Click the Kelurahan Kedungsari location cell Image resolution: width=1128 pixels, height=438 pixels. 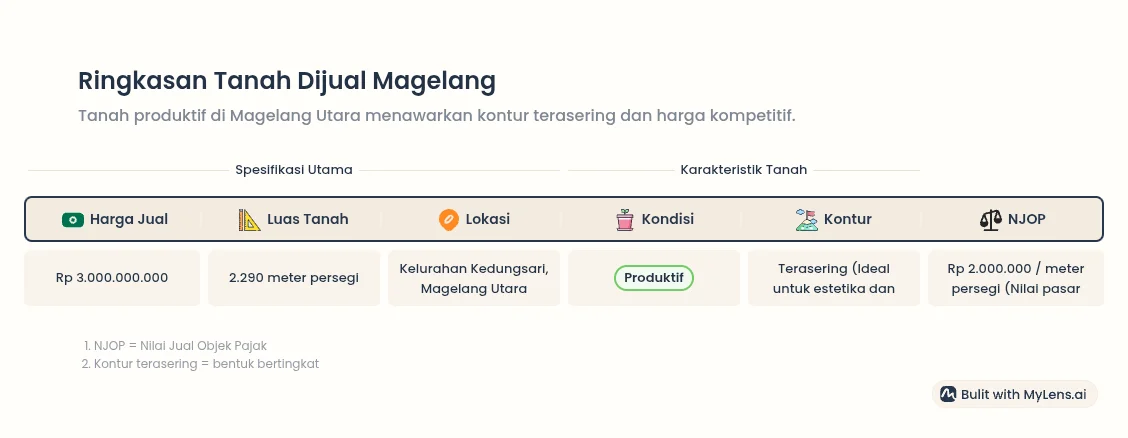point(474,278)
